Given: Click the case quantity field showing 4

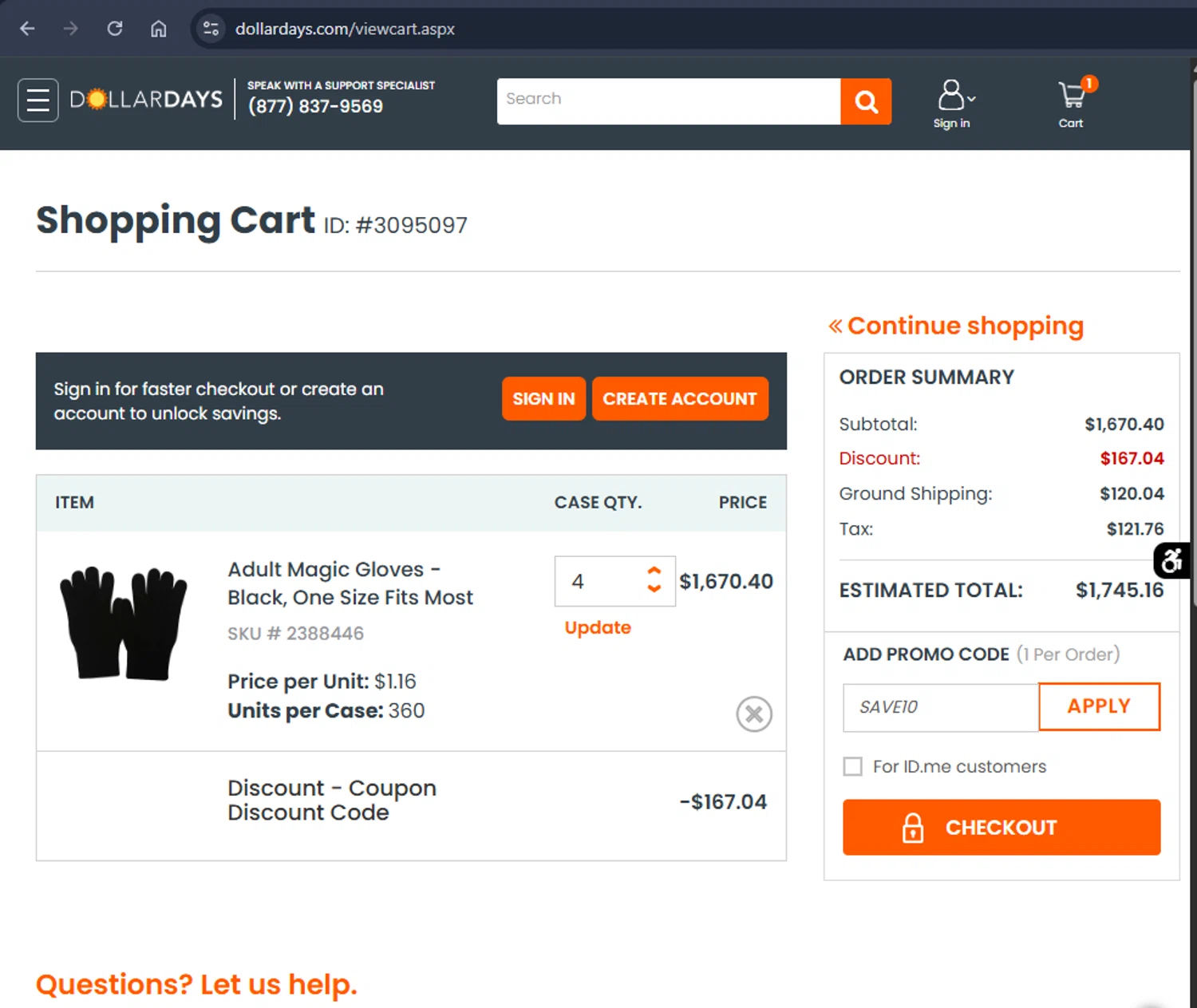Looking at the screenshot, I should click(x=598, y=581).
